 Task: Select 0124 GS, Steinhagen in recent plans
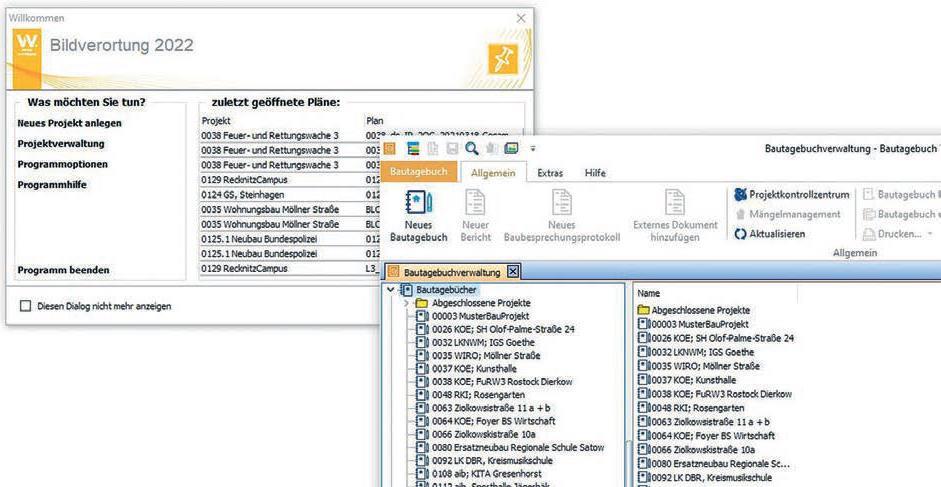243,195
